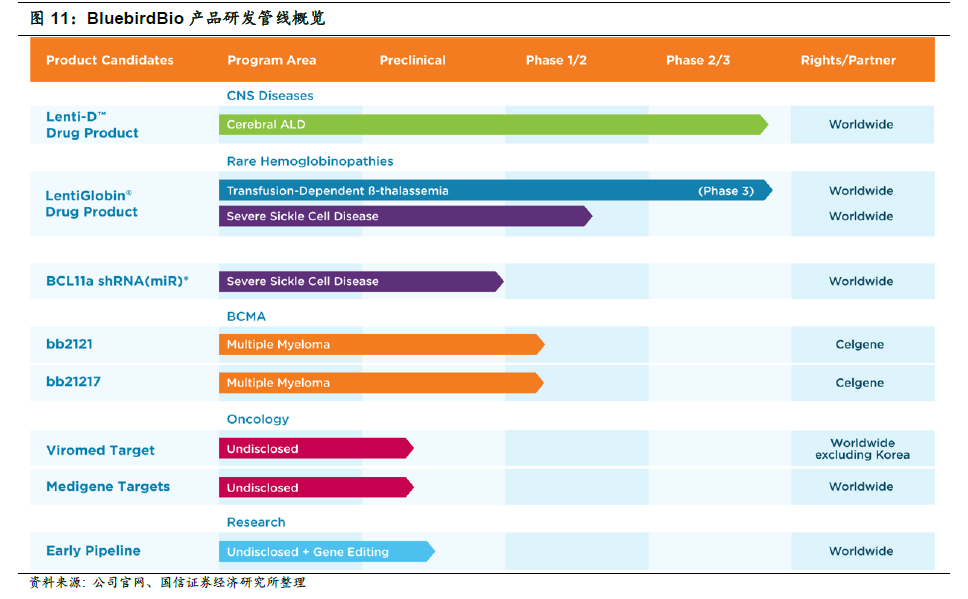This screenshot has height=599, width=968.
Task: Select the 'Research' section label
Action: pyautogui.click(x=256, y=522)
